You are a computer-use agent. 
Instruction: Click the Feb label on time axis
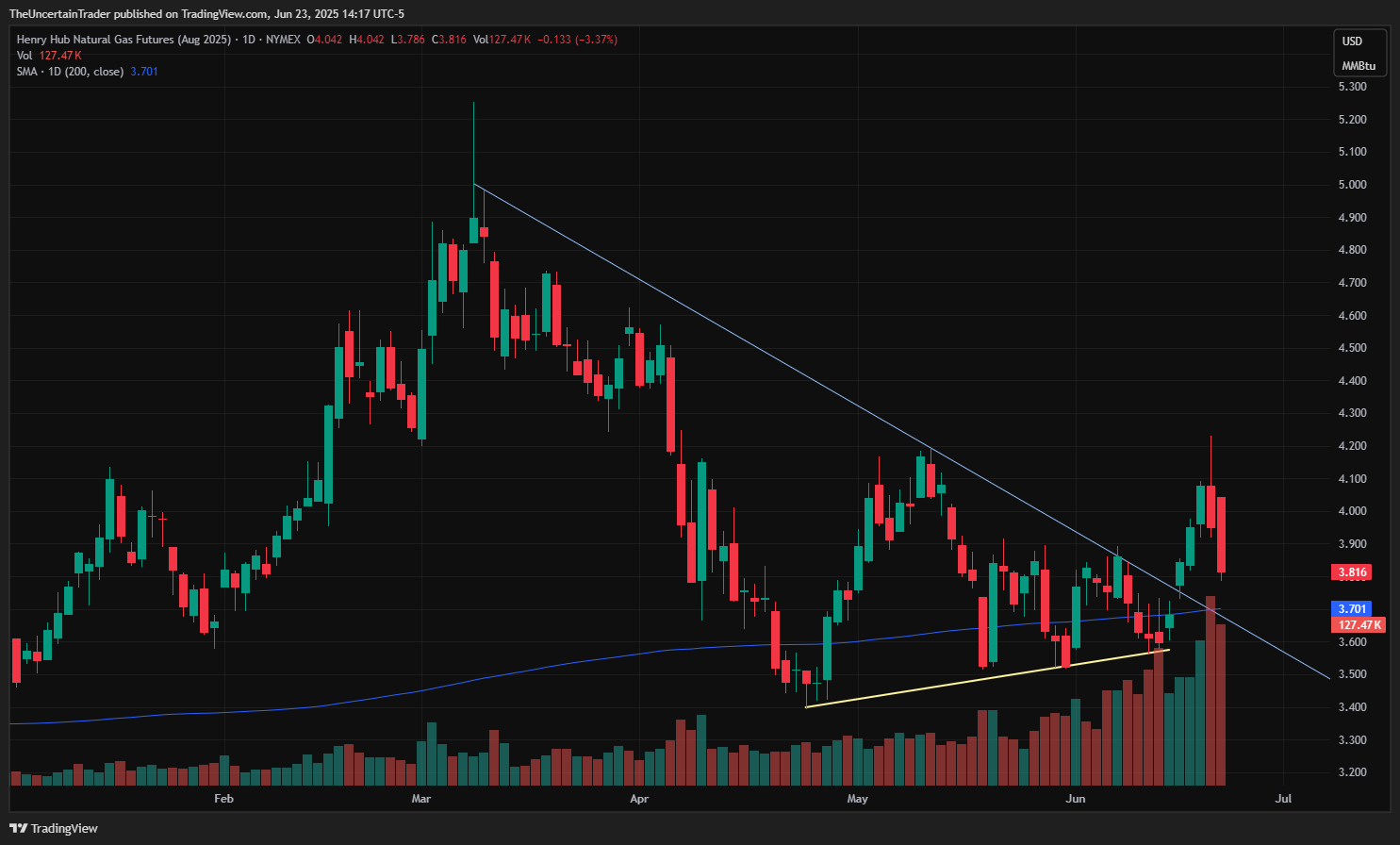pyautogui.click(x=223, y=799)
